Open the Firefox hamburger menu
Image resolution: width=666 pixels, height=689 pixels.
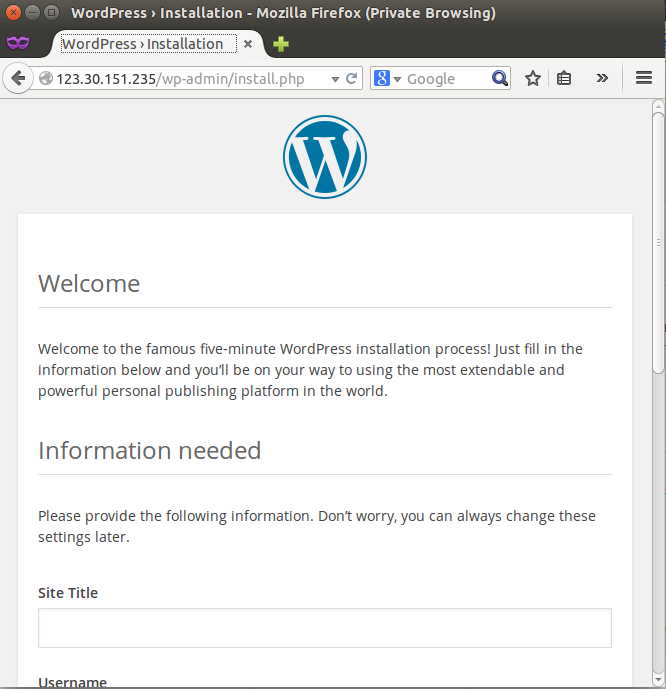tap(644, 78)
